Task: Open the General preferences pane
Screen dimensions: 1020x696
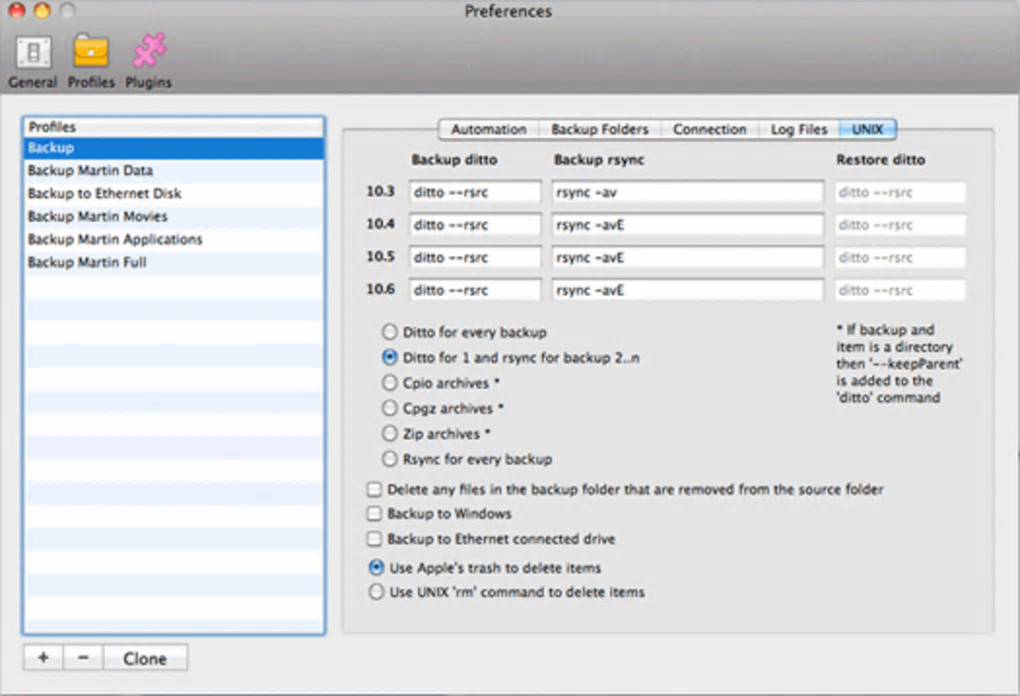Action: pyautogui.click(x=33, y=62)
